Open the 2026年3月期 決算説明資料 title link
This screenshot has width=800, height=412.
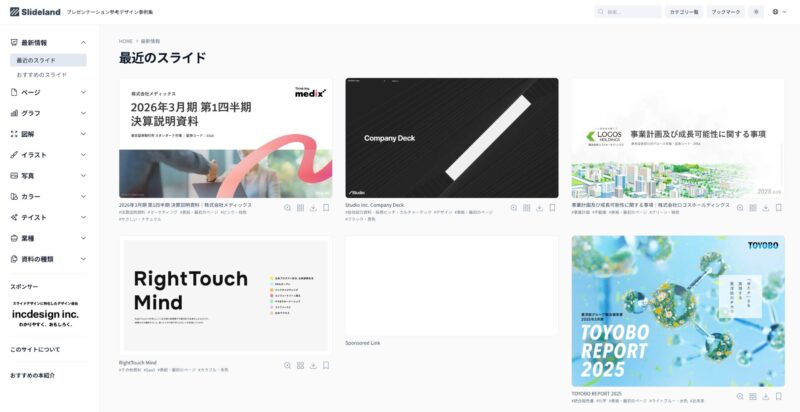tap(185, 205)
